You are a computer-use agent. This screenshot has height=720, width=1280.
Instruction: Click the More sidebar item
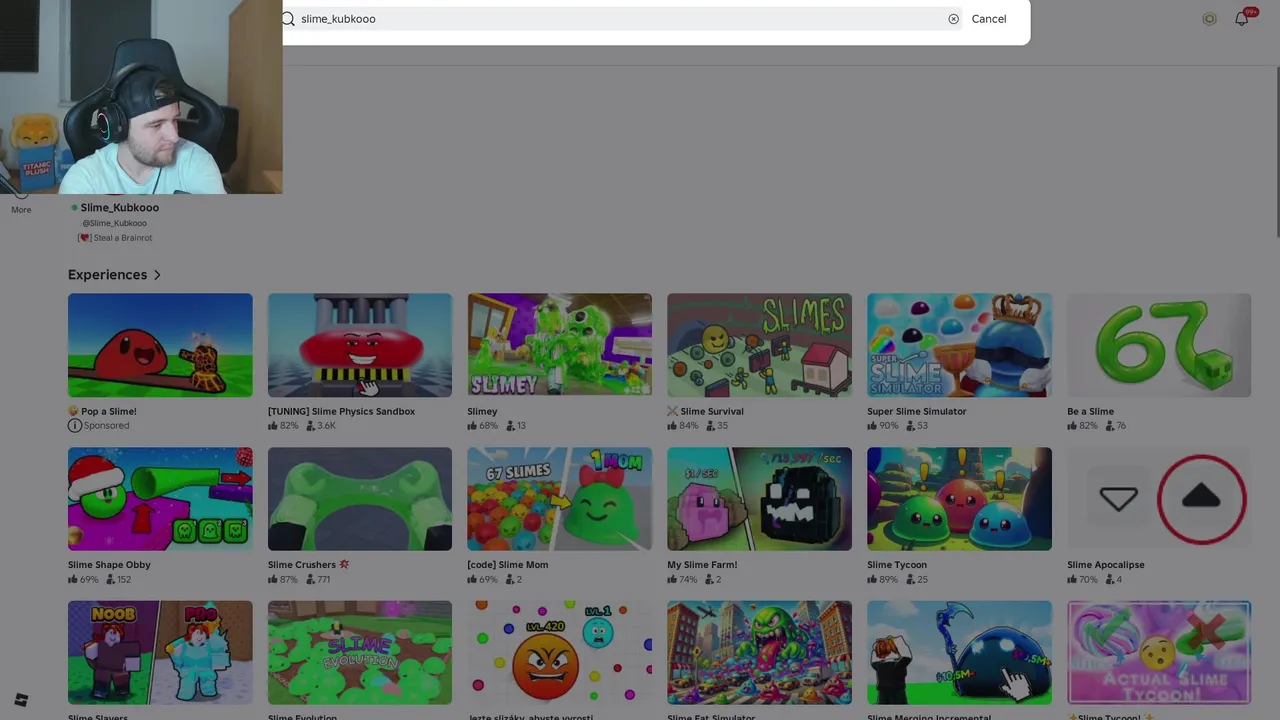(x=21, y=210)
